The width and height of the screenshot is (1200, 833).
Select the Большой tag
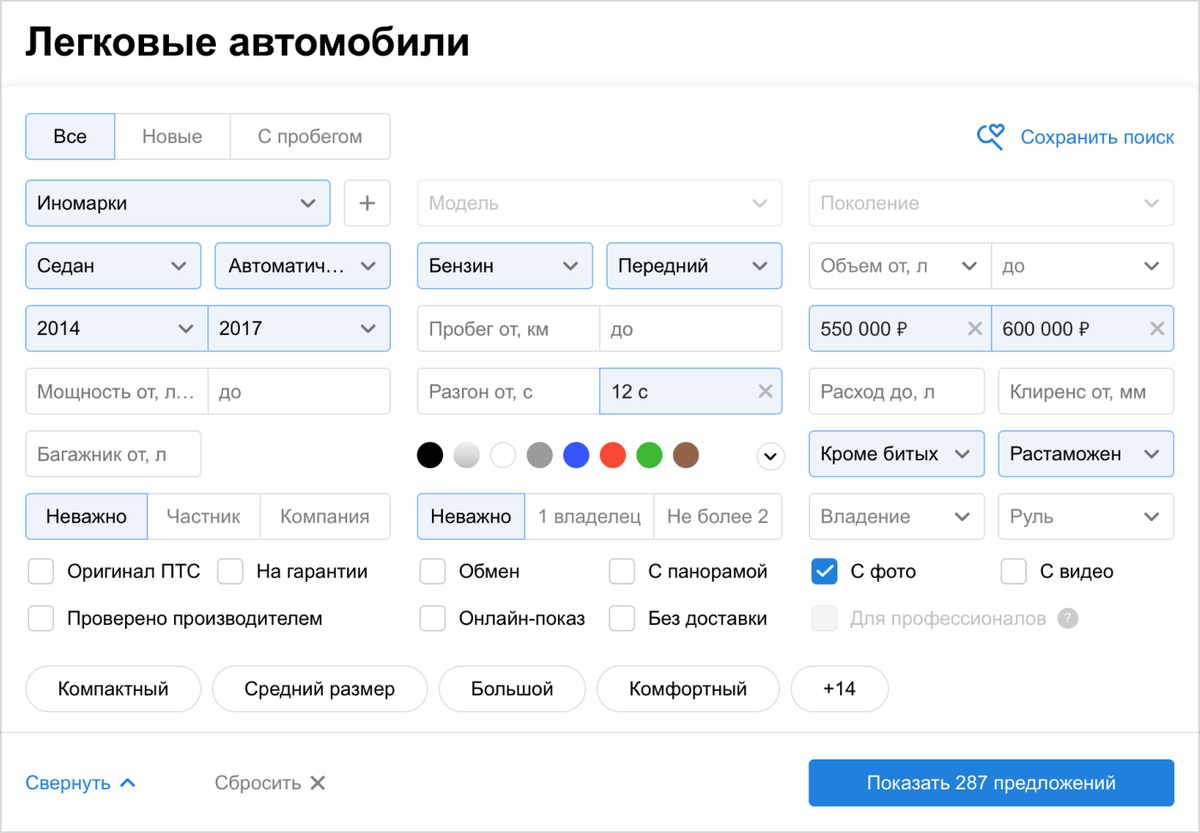pos(512,689)
